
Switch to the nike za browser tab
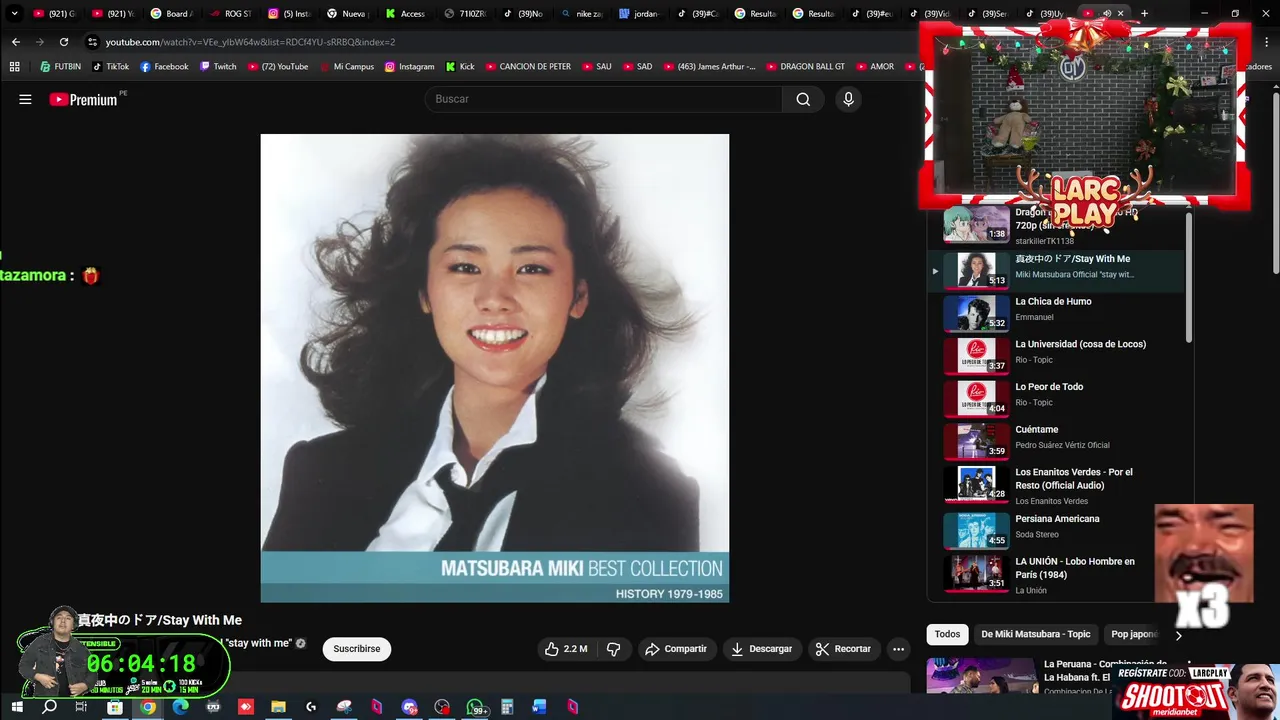(x=581, y=14)
